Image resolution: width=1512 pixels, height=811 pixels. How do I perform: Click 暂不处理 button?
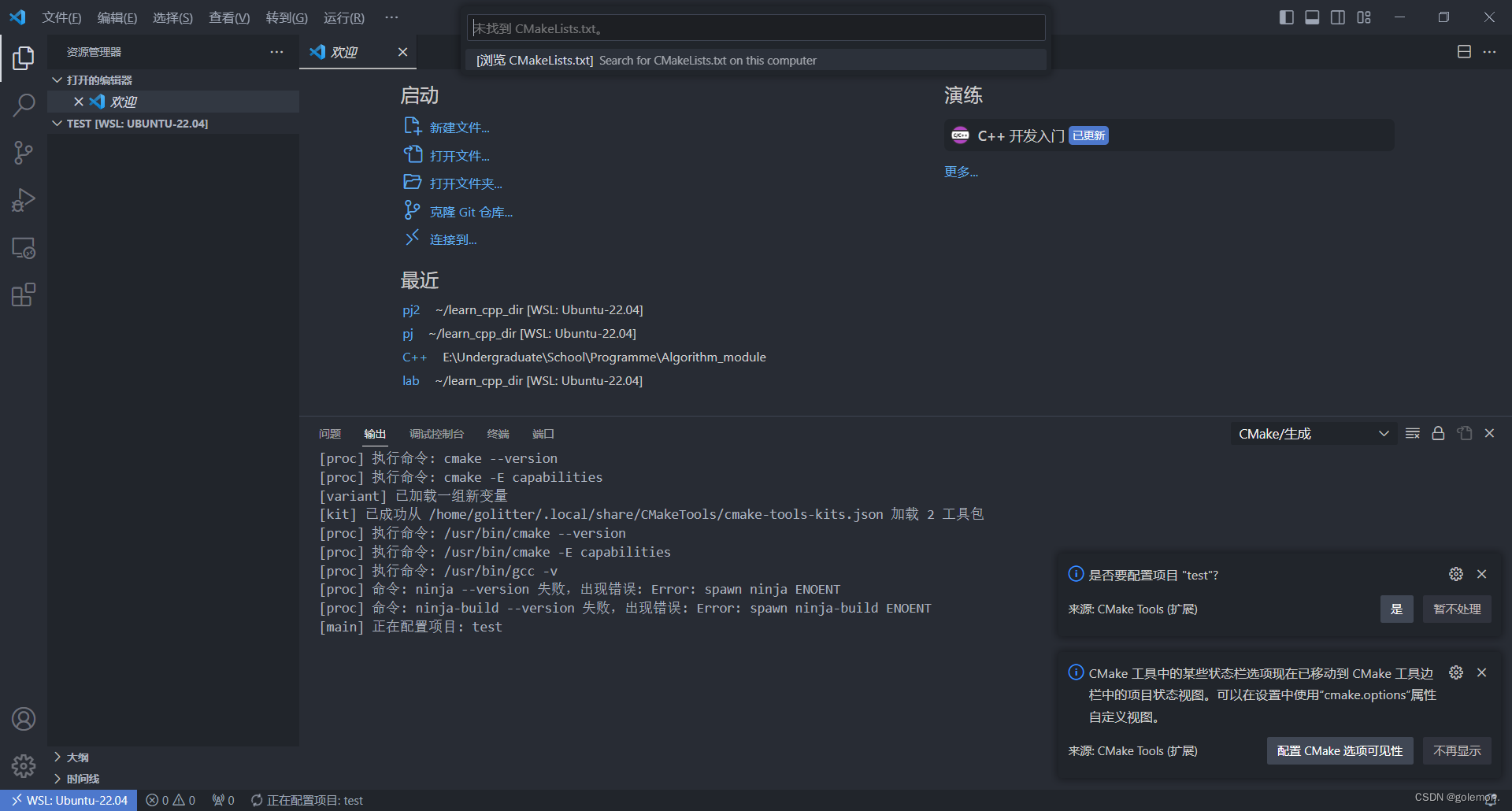[x=1457, y=609]
